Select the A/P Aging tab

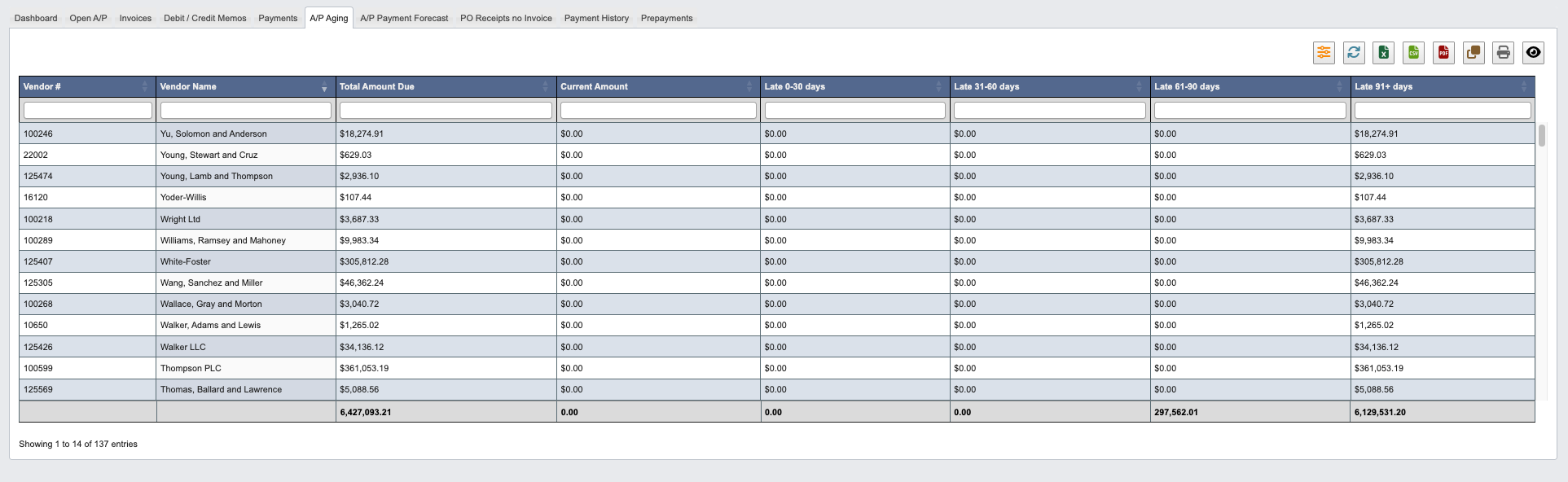[x=329, y=18]
